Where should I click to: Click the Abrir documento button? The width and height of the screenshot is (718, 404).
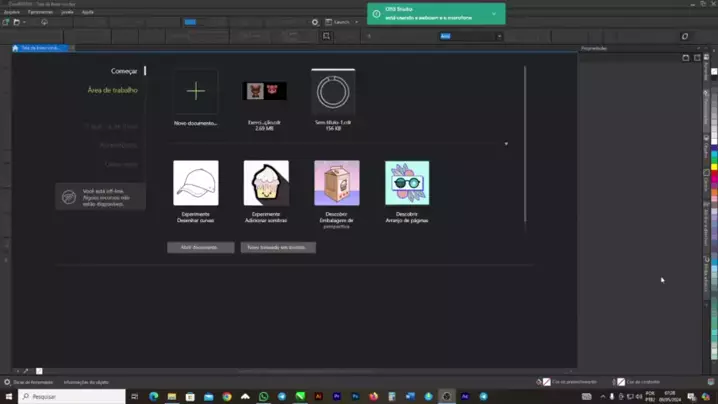201,247
